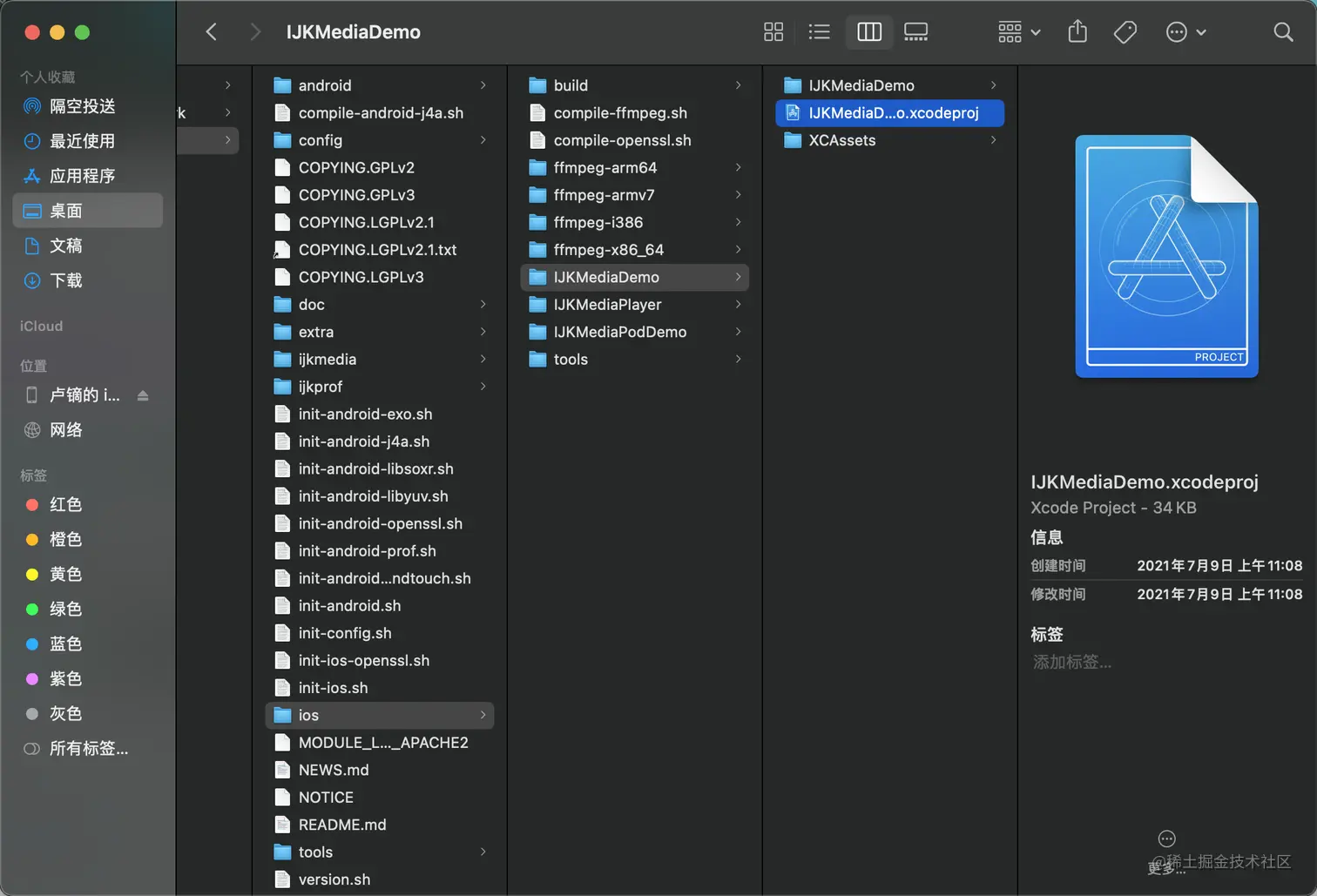Select init-config.sh file
Viewport: 1317px width, 896px height.
(380, 633)
